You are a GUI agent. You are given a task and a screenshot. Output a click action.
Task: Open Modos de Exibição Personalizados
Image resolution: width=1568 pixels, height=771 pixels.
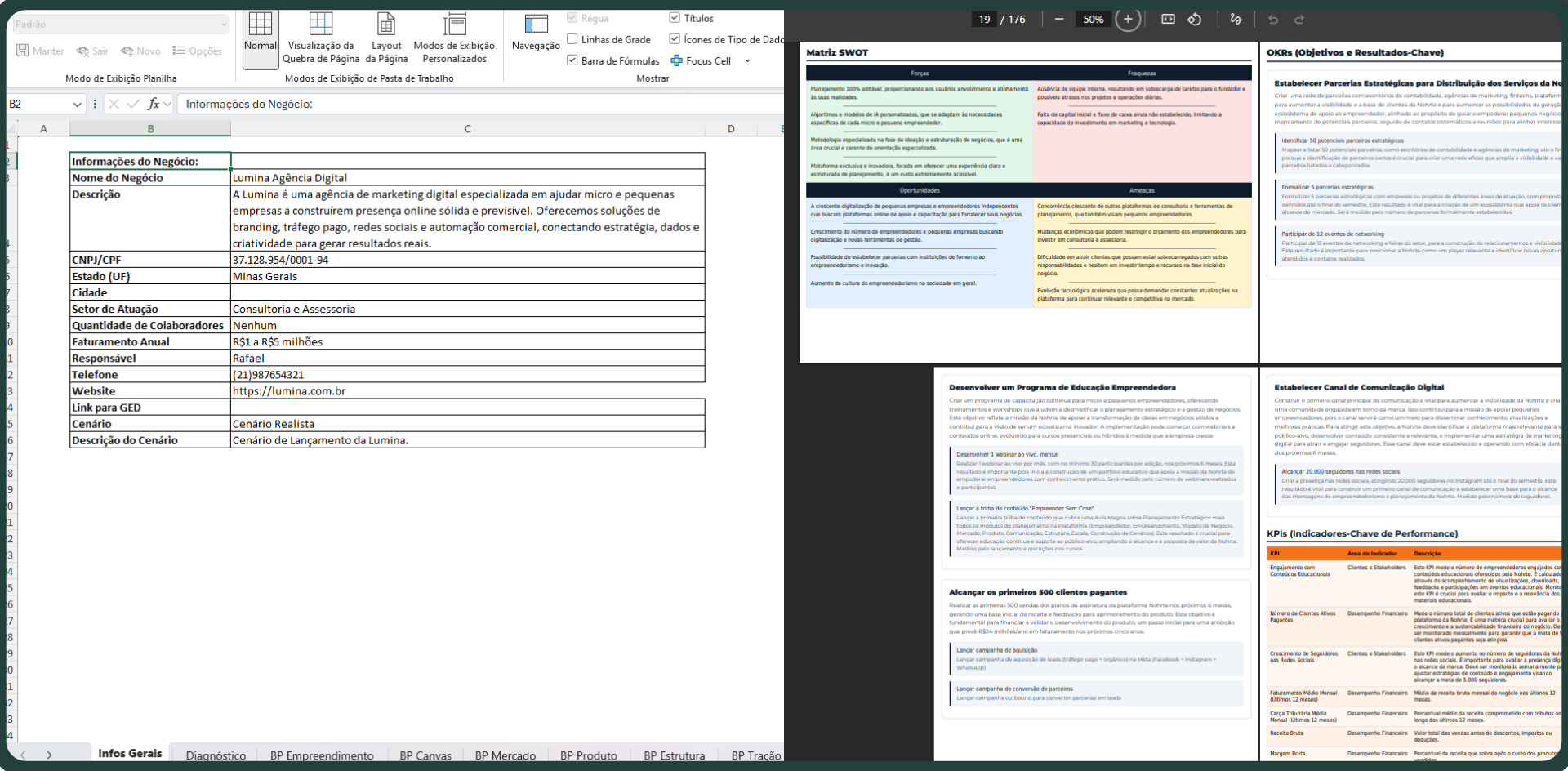click(x=454, y=38)
